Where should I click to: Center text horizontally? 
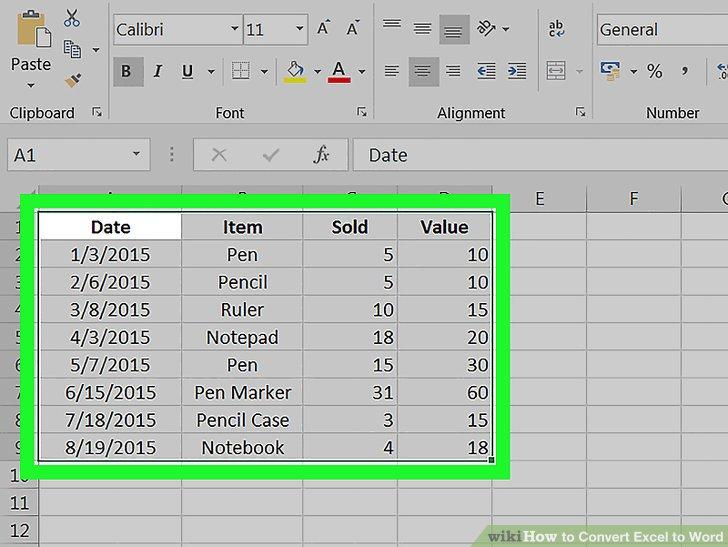[423, 72]
